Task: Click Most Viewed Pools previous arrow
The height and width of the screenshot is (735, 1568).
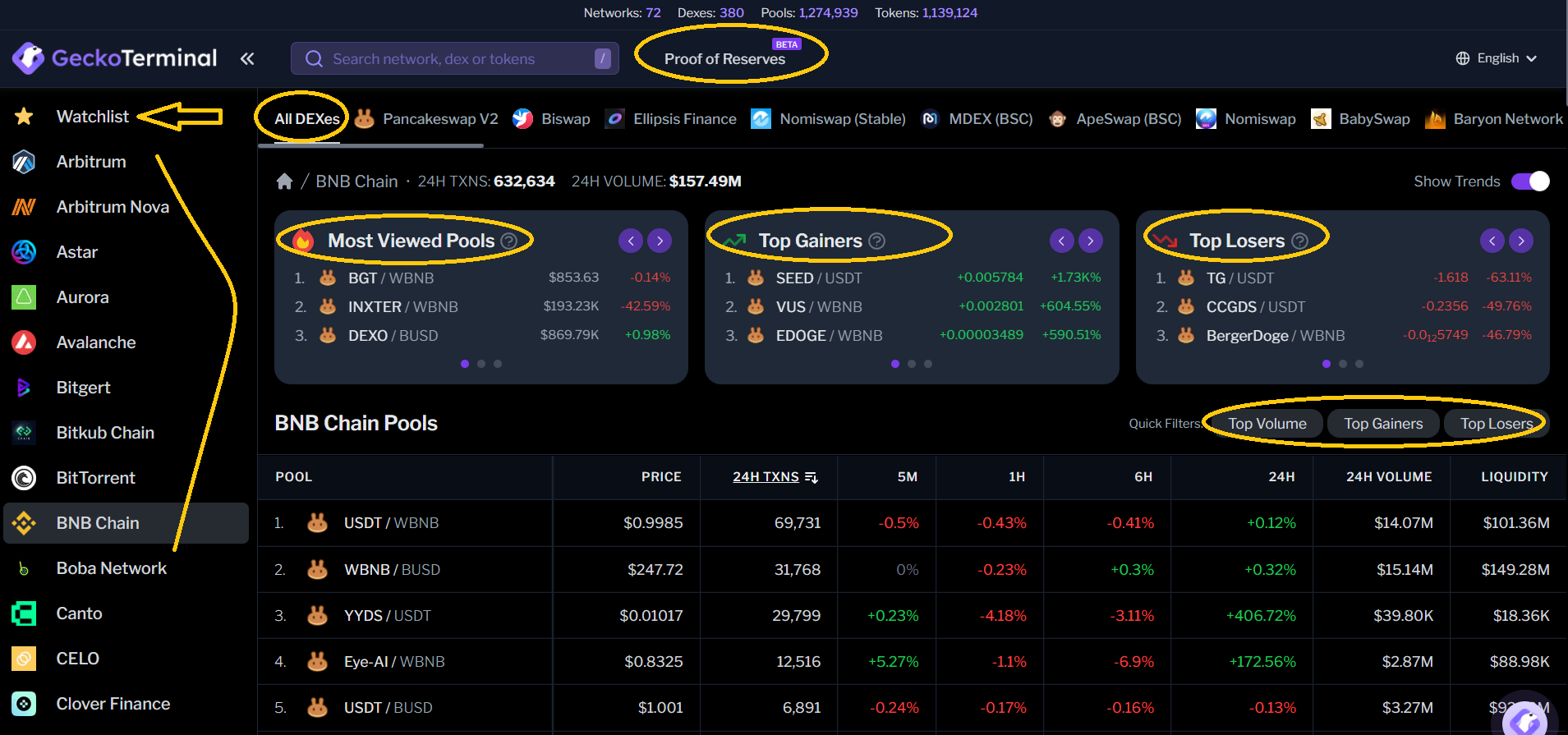Action: click(631, 241)
